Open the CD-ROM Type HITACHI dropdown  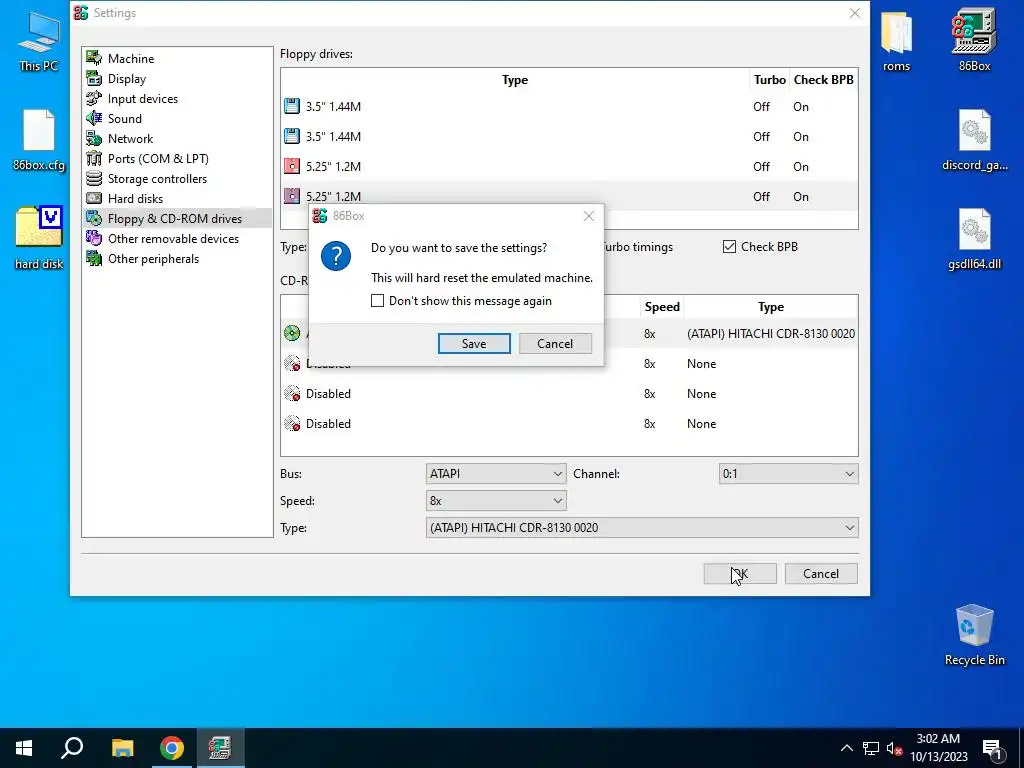642,527
